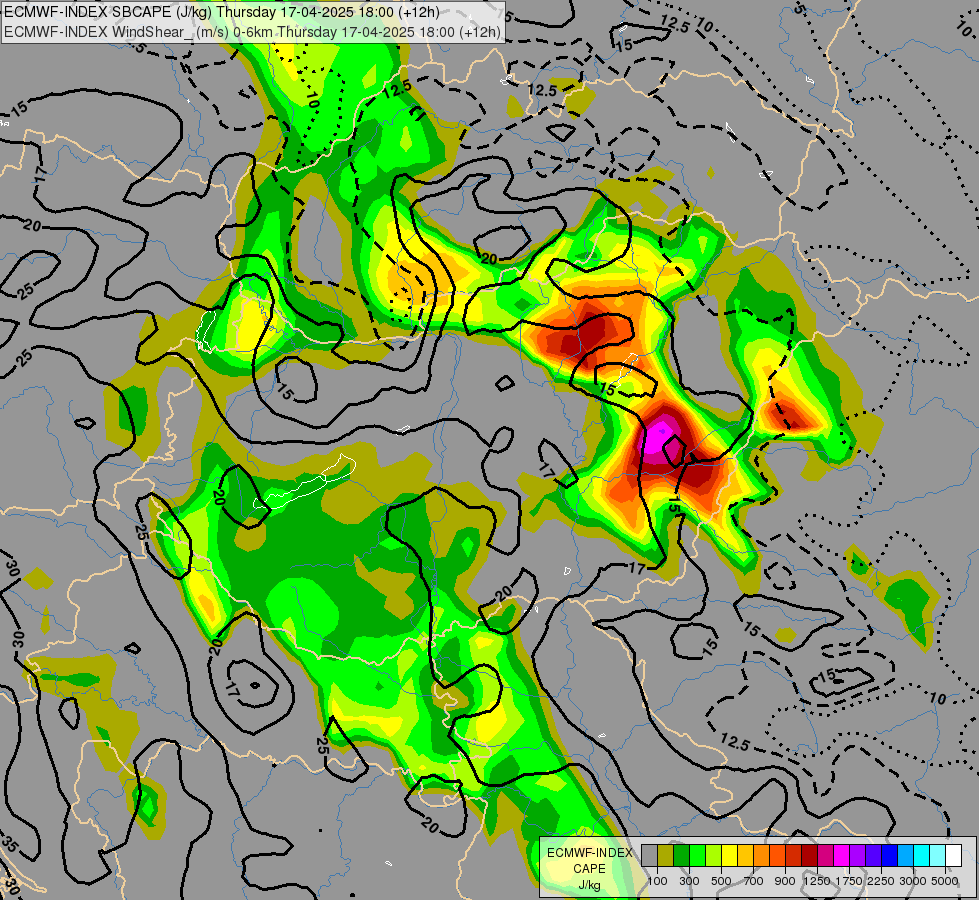Click the pure blue legend swatch
Screen dimensions: 979x900
(x=890, y=855)
